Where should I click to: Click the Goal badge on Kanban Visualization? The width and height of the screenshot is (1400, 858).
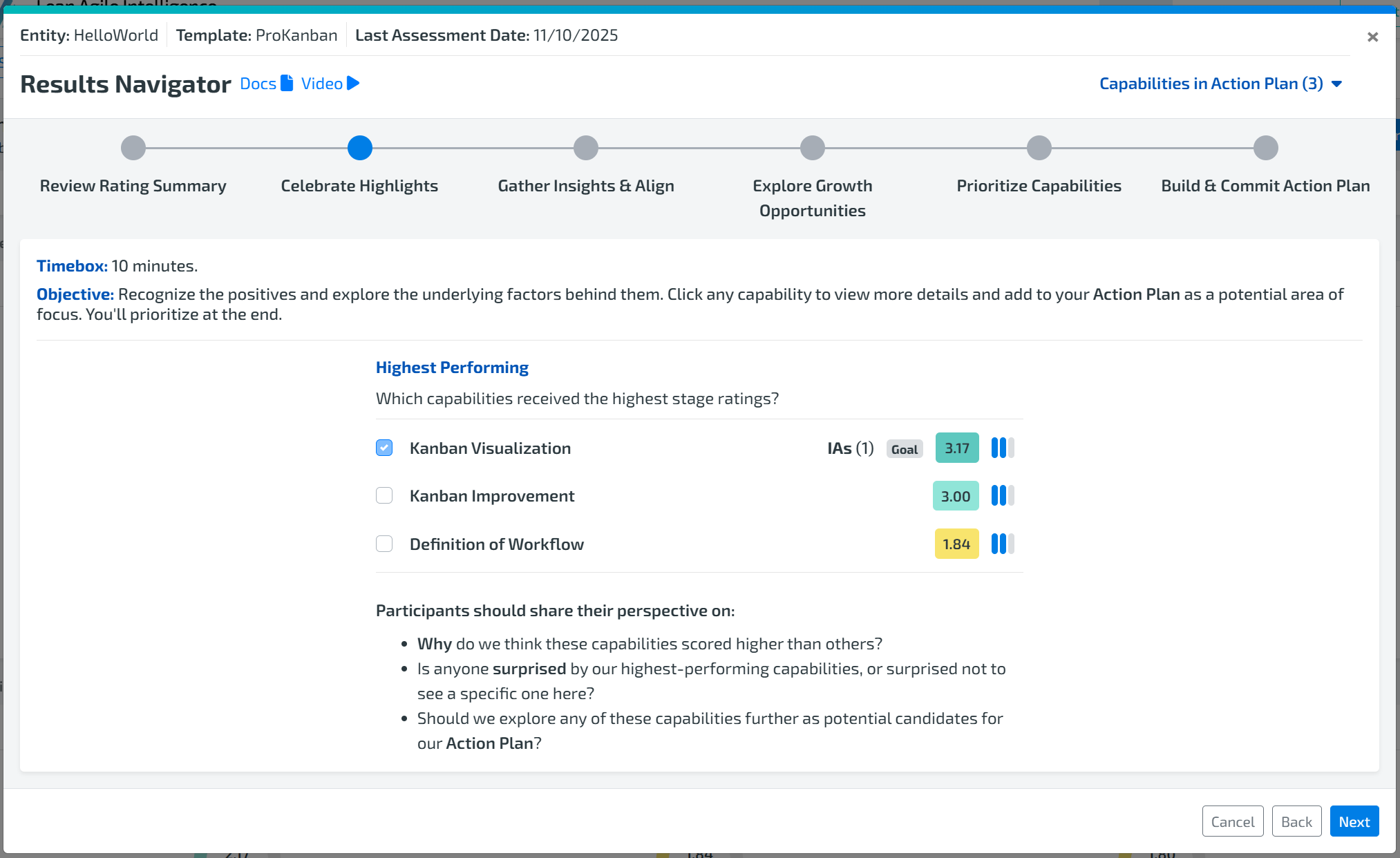[904, 449]
